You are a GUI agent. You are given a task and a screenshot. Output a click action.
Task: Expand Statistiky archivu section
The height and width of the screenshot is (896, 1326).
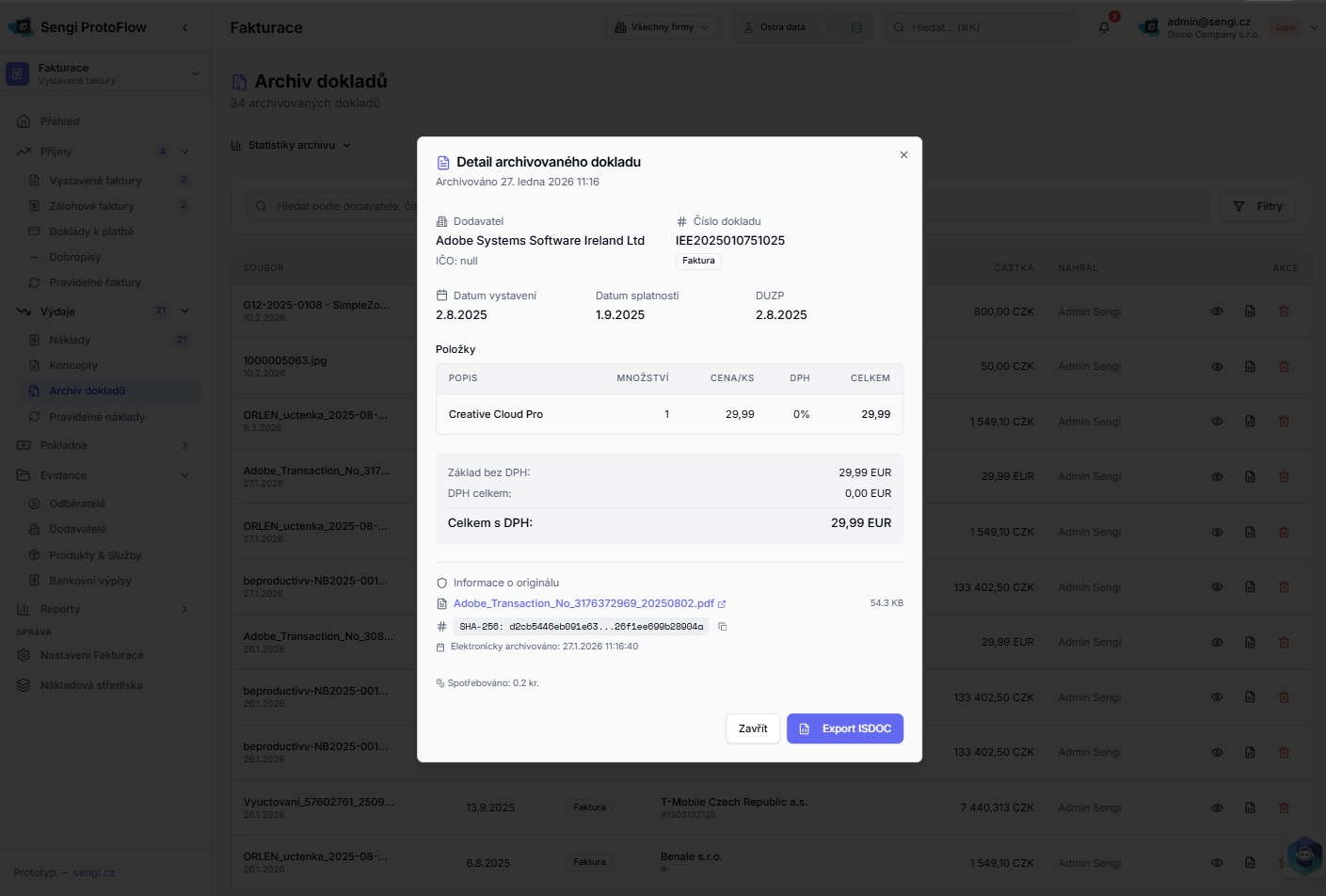291,145
